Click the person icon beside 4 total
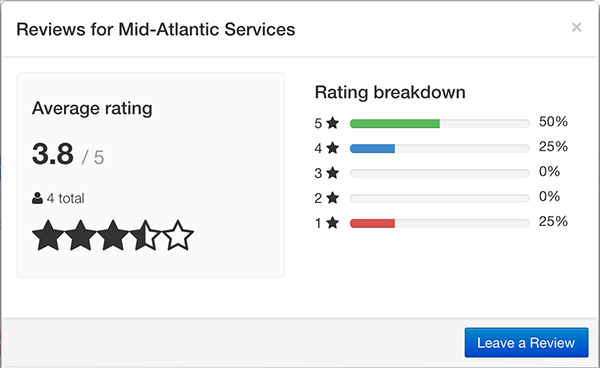This screenshot has height=368, width=600. [37, 198]
